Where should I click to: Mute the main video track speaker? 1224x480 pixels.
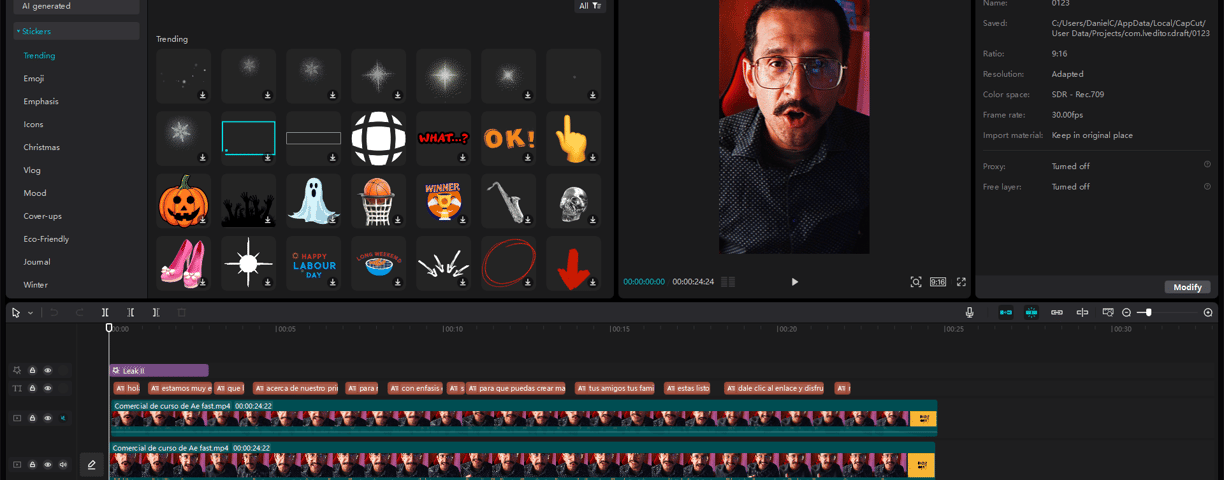coord(63,464)
